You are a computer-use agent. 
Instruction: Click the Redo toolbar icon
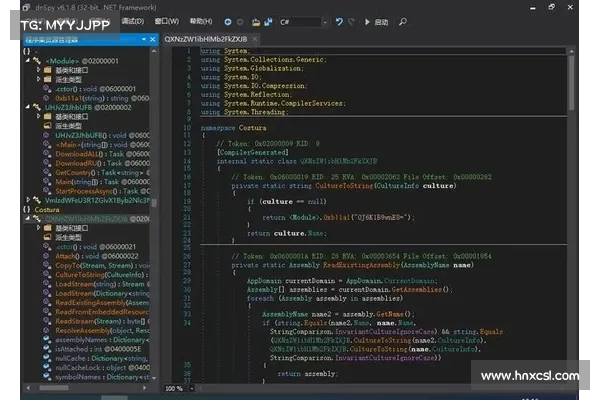click(352, 20)
